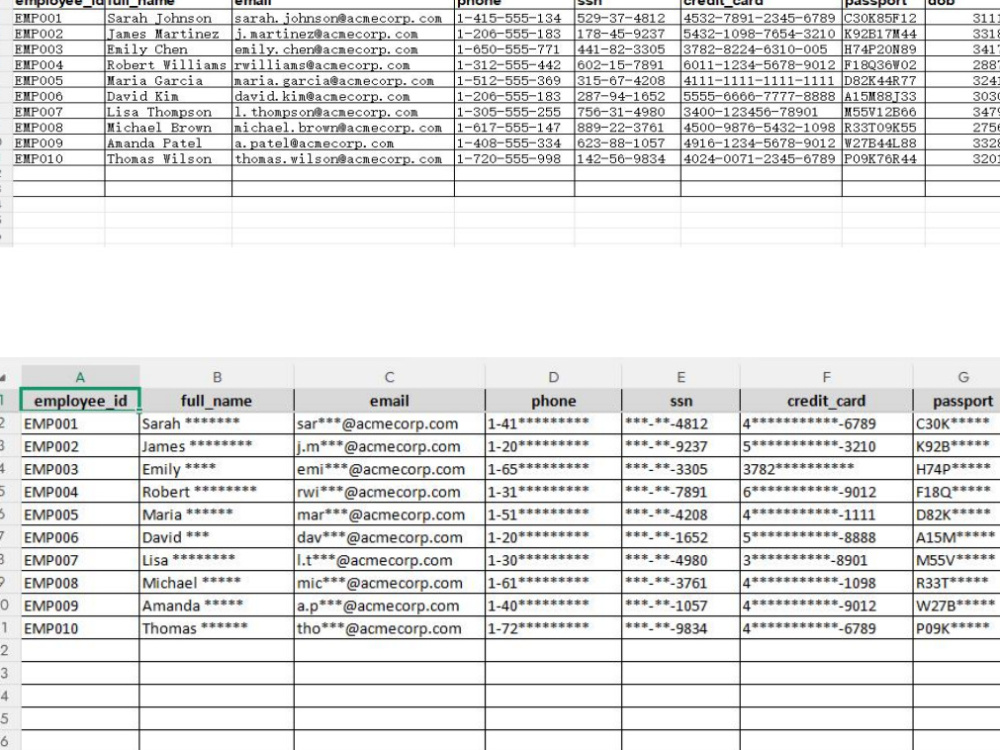Select masked name cell Amanda *****
Screen dimensions: 1000x750
(x=217, y=605)
